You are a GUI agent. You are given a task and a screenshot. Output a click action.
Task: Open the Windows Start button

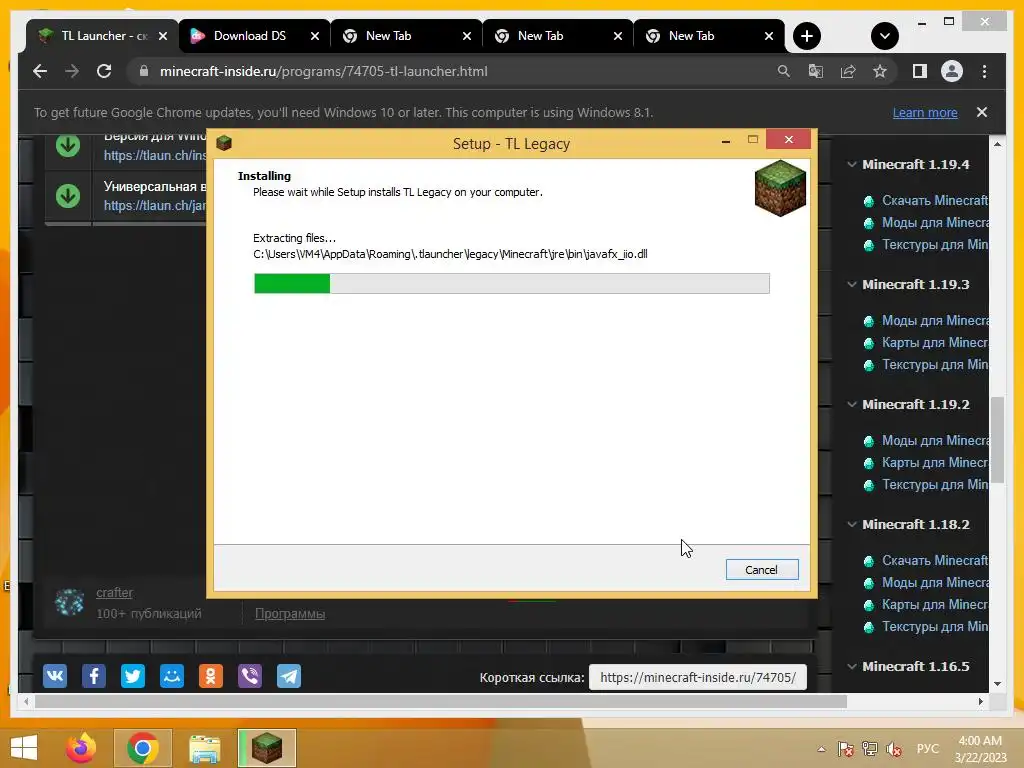pyautogui.click(x=25, y=748)
